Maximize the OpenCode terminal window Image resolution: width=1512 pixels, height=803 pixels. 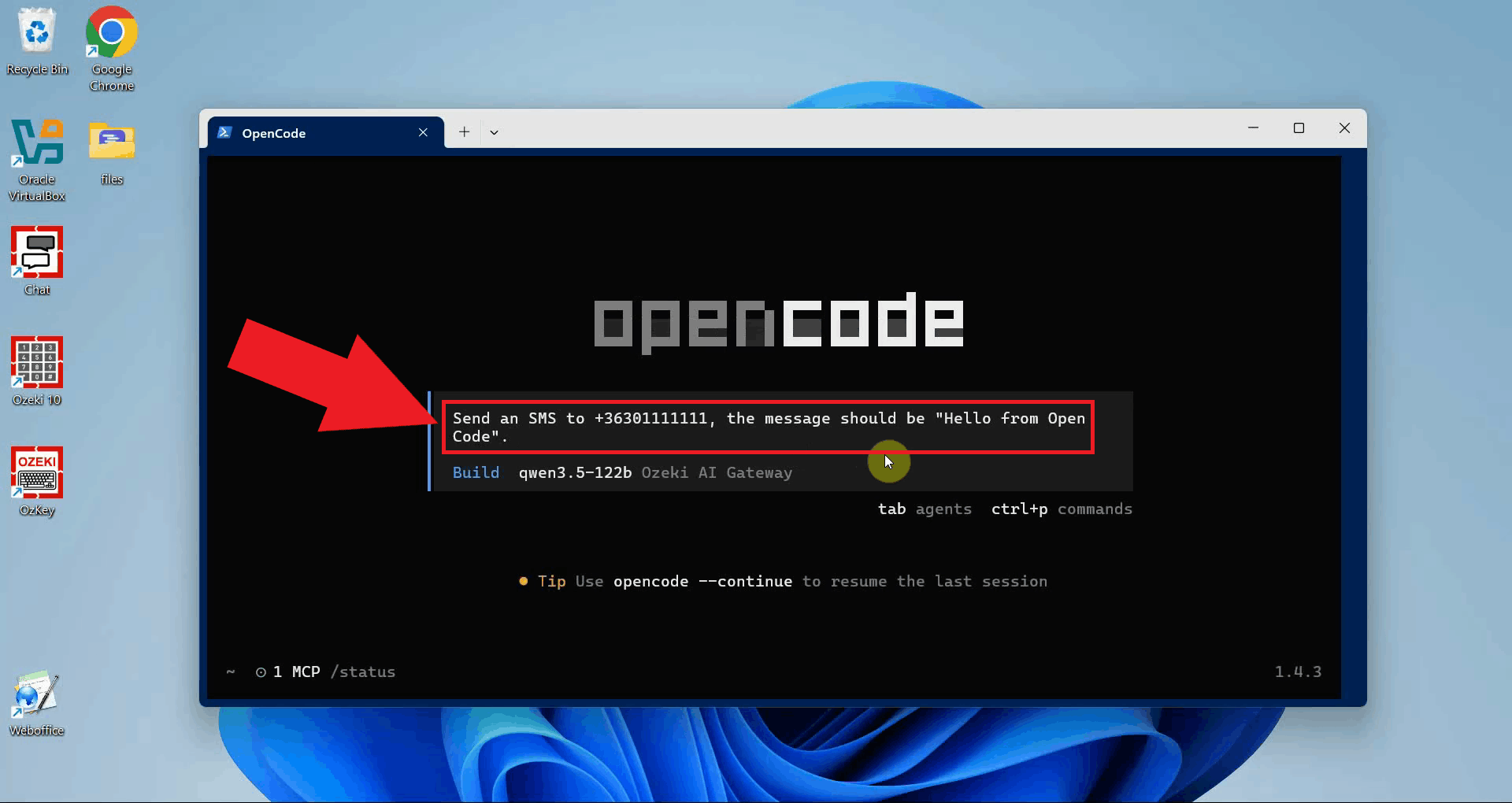[x=1299, y=128]
